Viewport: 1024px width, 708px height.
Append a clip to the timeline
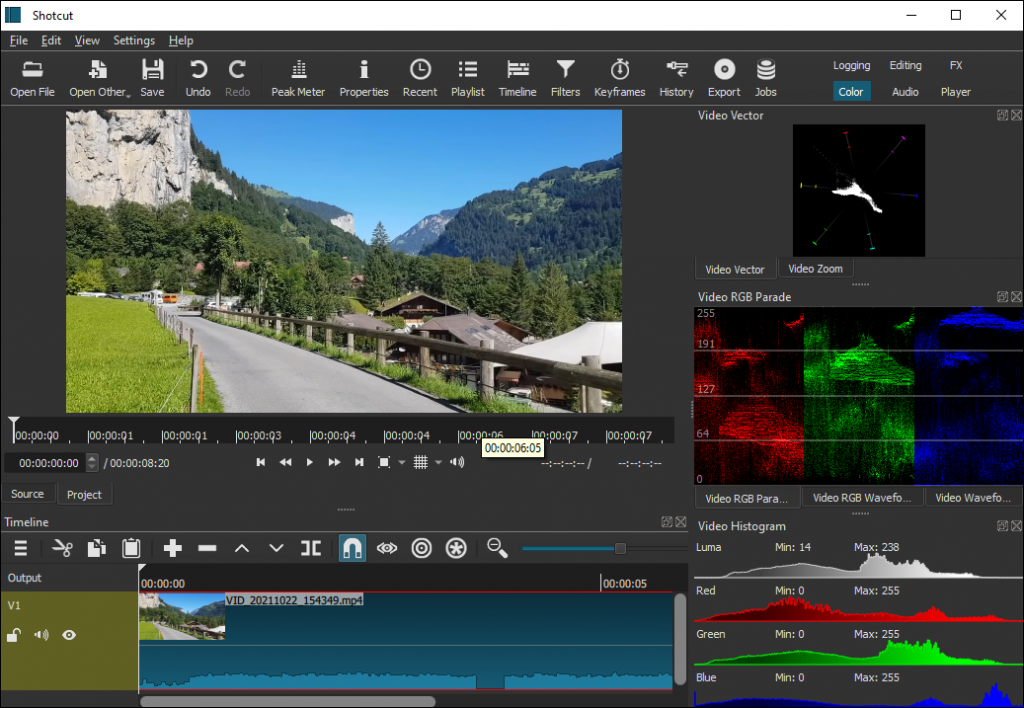pyautogui.click(x=171, y=547)
